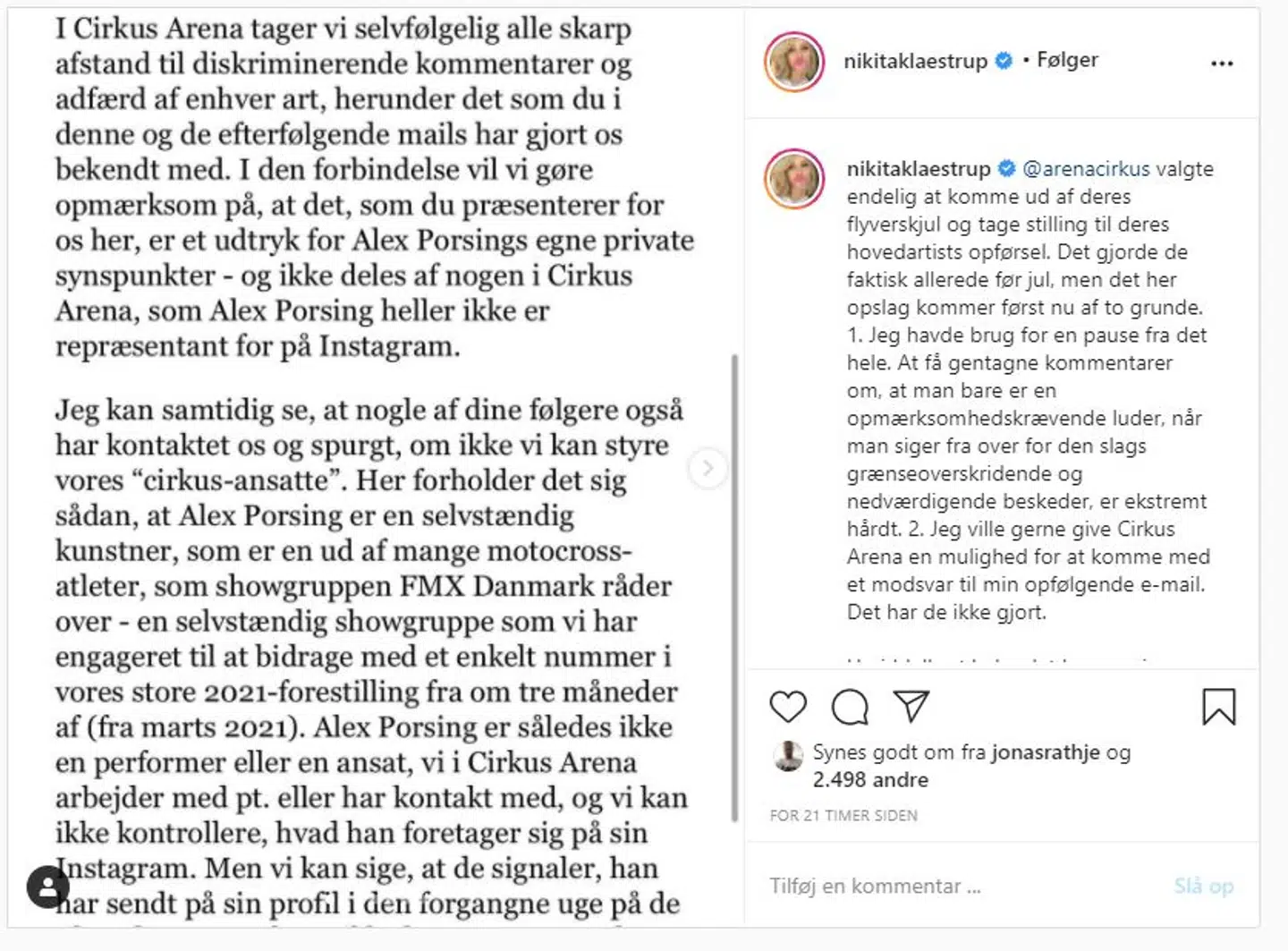Open jonasrathje profile from likes
Screen dimensions: 1288x951
[1045, 752]
